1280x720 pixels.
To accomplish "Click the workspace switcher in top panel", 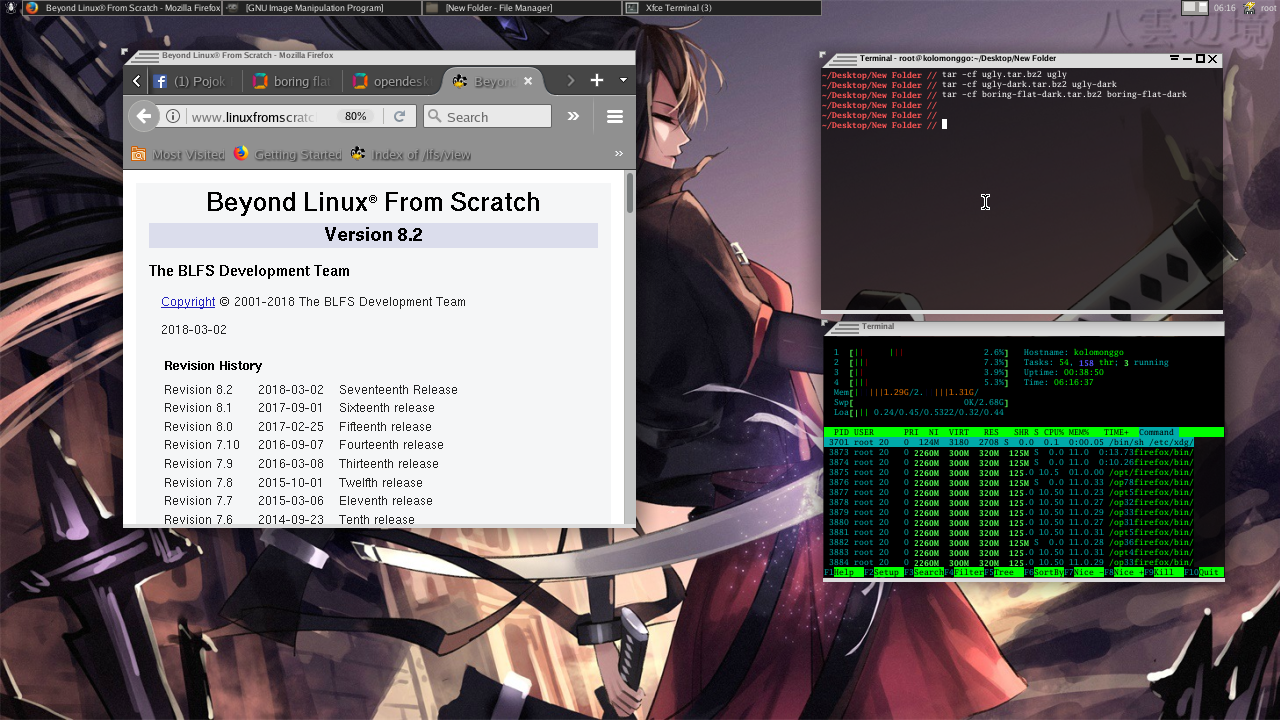I will [x=1195, y=7].
